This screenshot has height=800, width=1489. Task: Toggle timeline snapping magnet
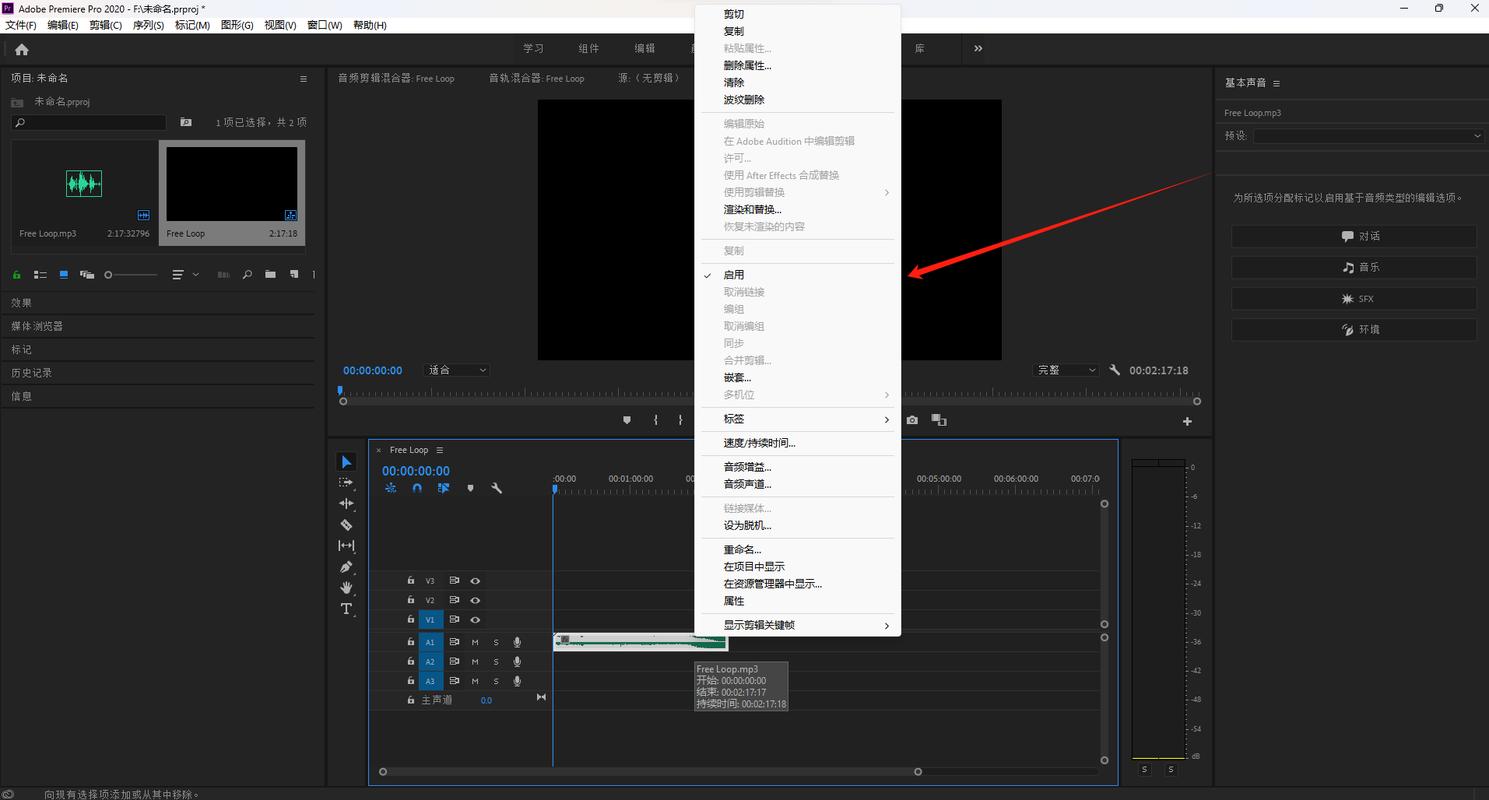click(x=417, y=488)
